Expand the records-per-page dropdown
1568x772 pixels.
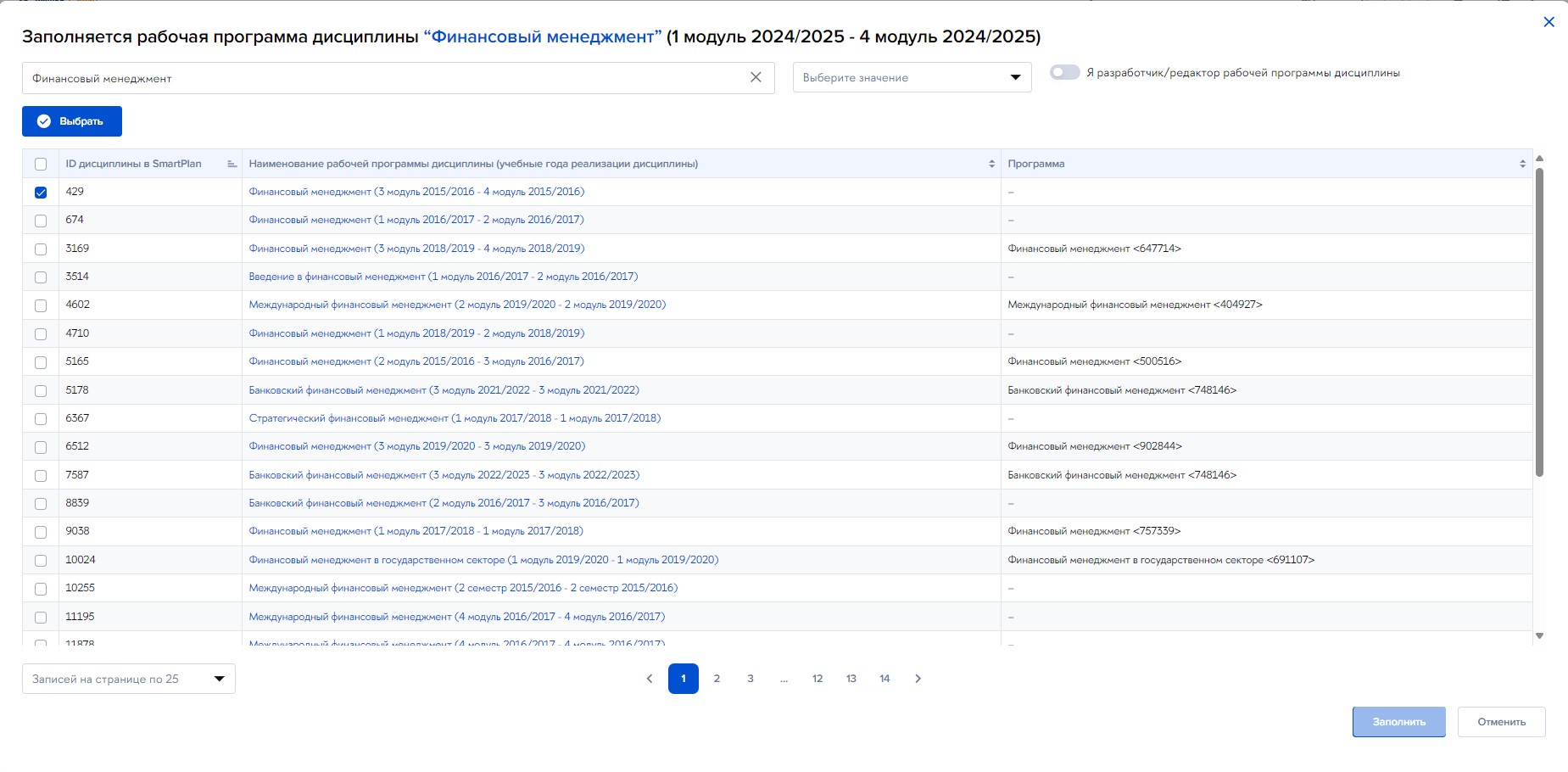(x=129, y=679)
